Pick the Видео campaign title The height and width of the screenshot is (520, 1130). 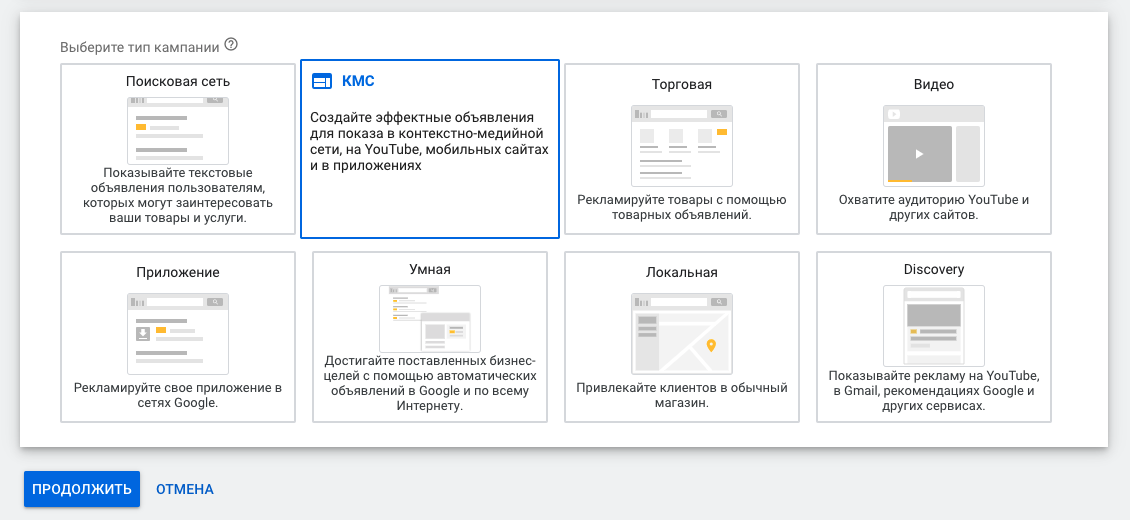point(933,84)
